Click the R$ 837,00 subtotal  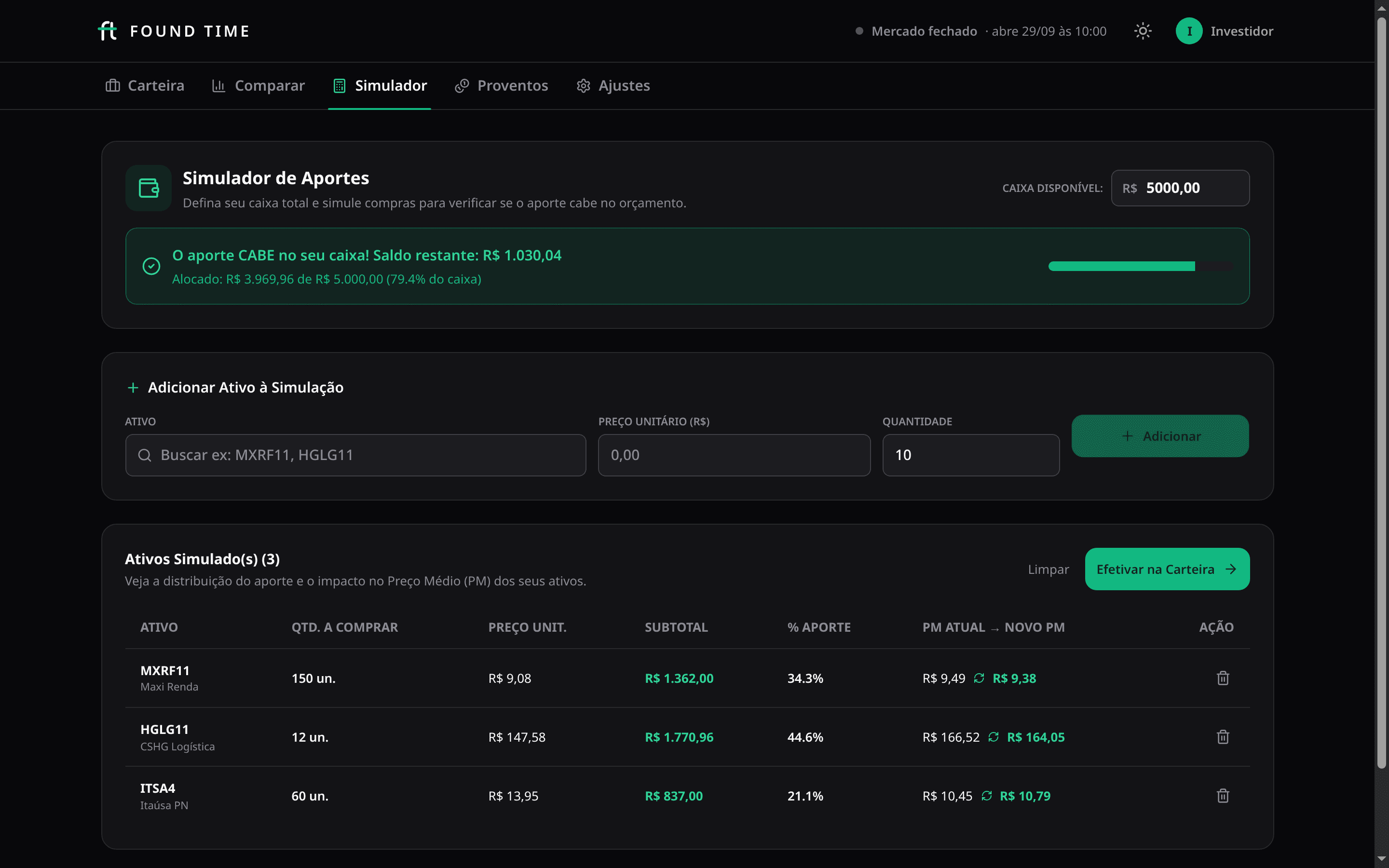(674, 796)
